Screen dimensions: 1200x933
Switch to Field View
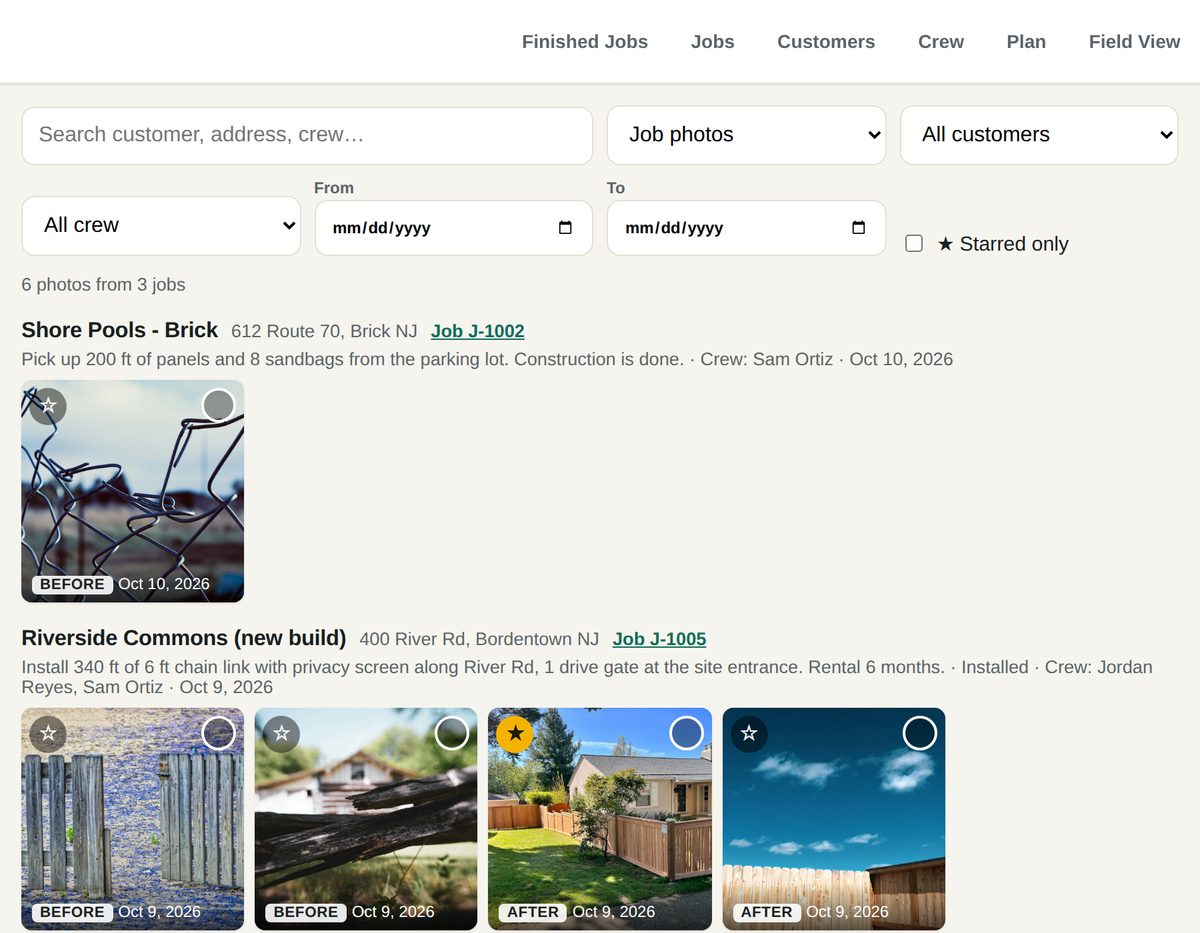(x=1135, y=42)
